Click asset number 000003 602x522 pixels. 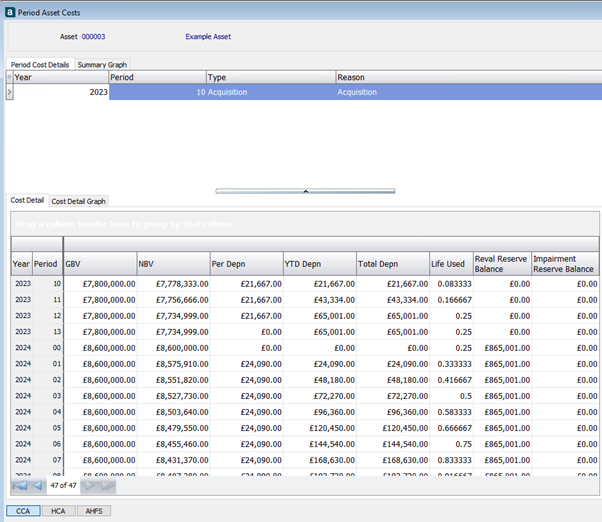pos(93,36)
